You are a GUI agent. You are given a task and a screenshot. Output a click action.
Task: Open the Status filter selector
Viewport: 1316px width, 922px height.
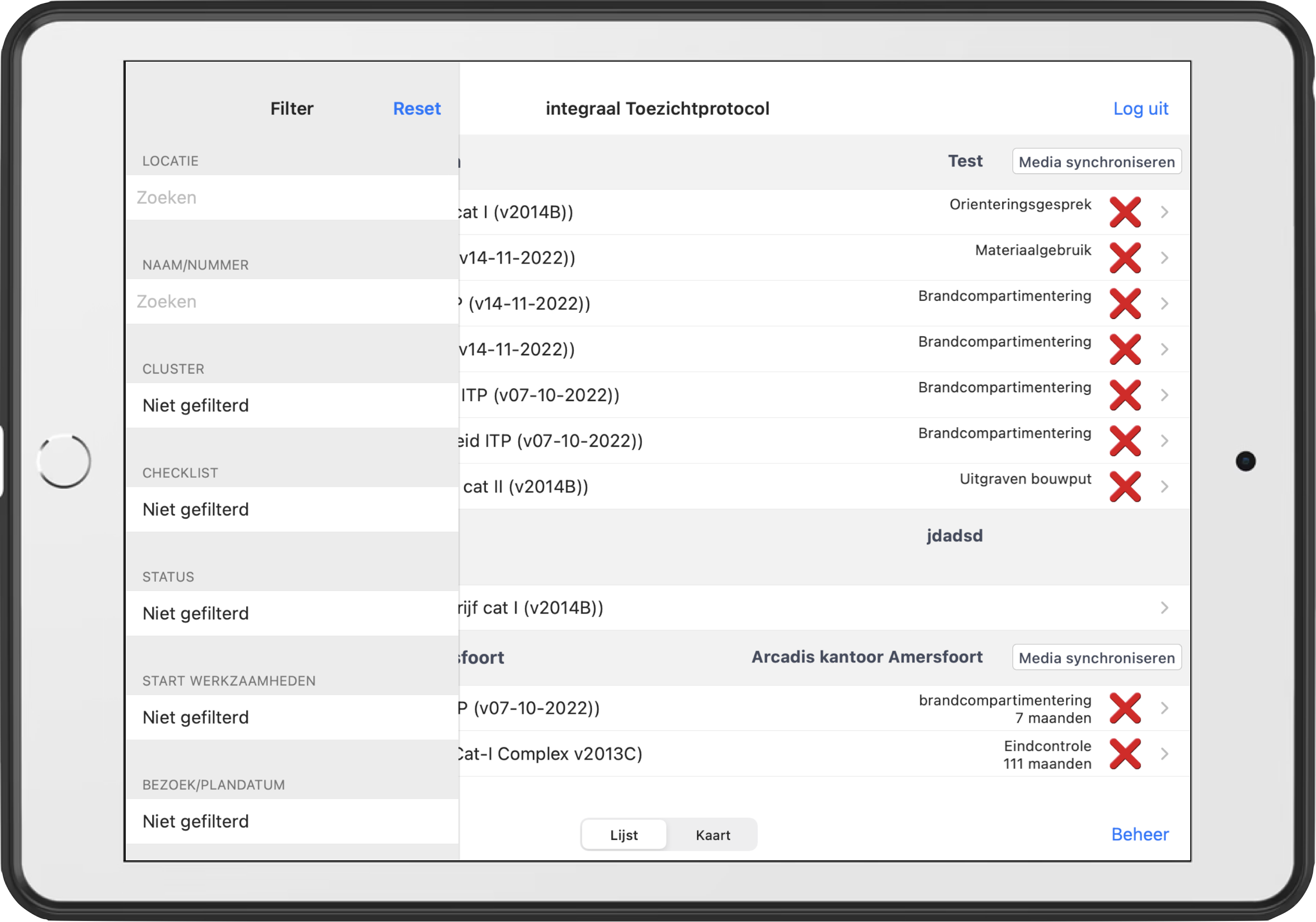click(292, 613)
